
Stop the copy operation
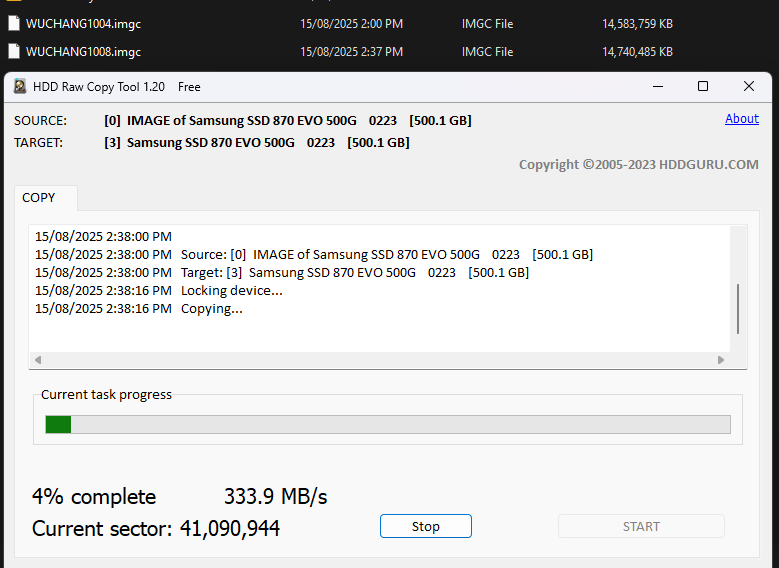click(426, 526)
